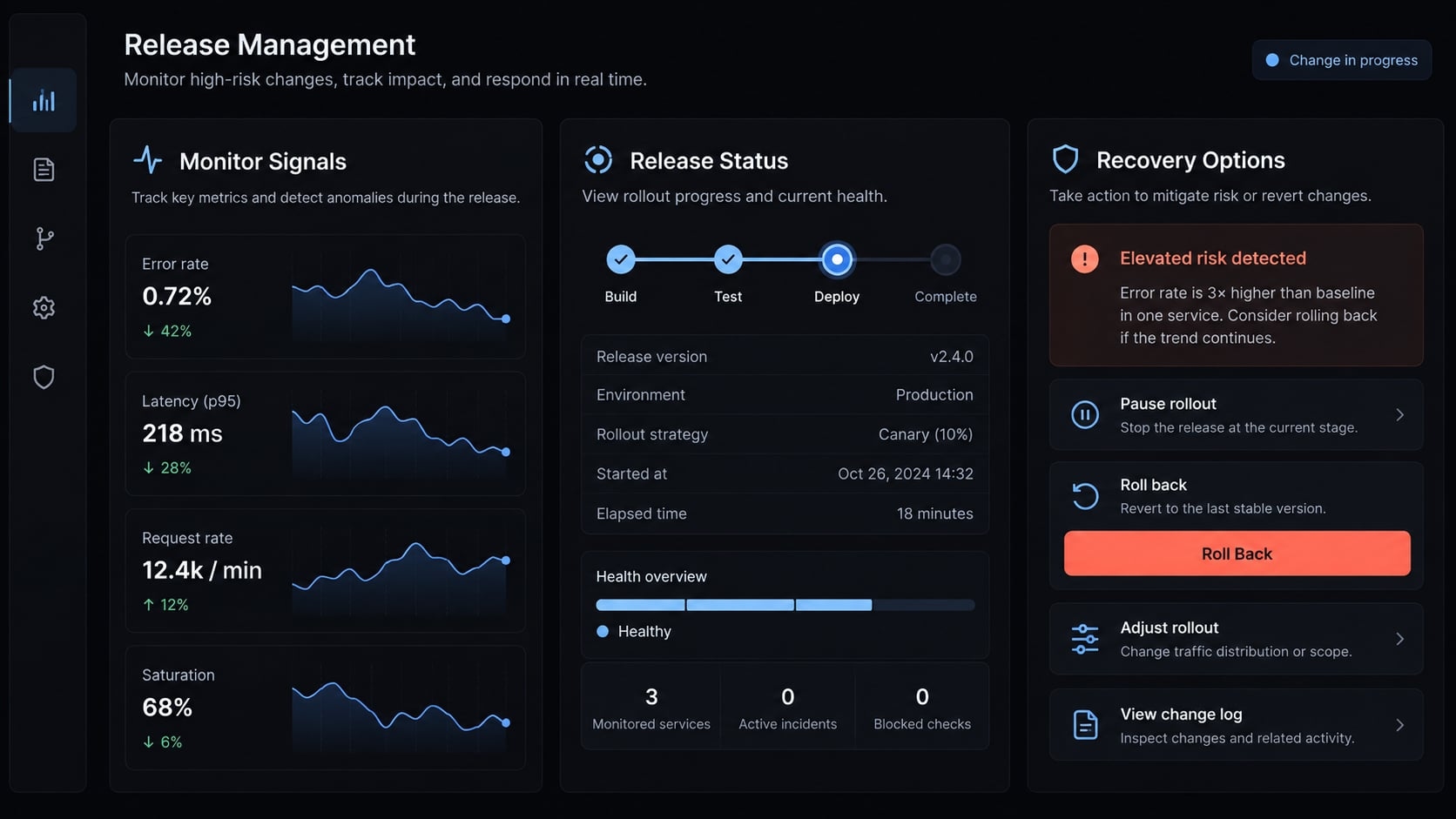1456x819 pixels.
Task: Select the Test step checkmark circle
Action: [728, 259]
